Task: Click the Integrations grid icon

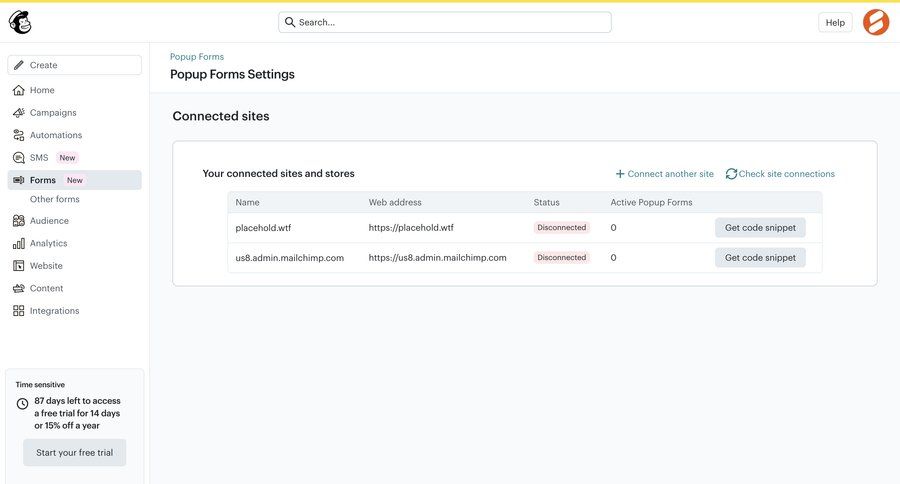Action: coord(19,311)
